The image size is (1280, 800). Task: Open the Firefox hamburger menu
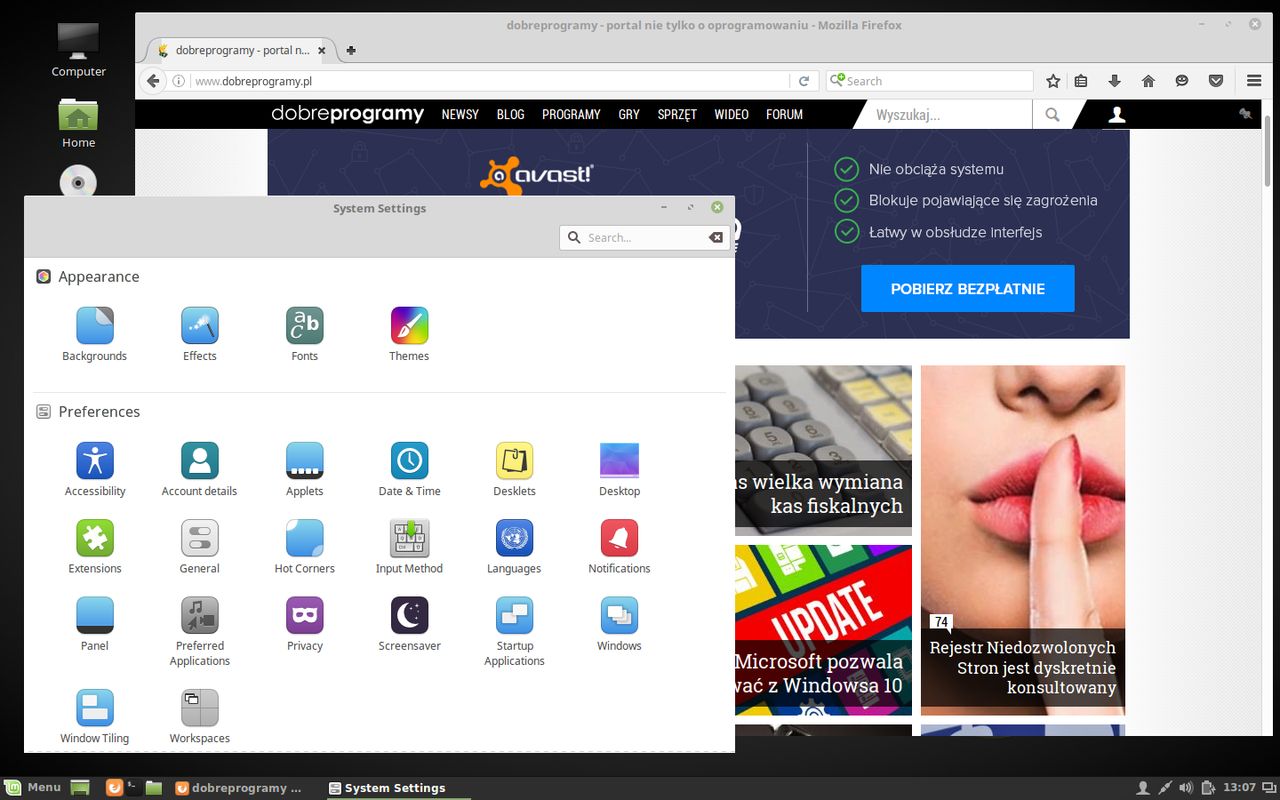point(1254,81)
